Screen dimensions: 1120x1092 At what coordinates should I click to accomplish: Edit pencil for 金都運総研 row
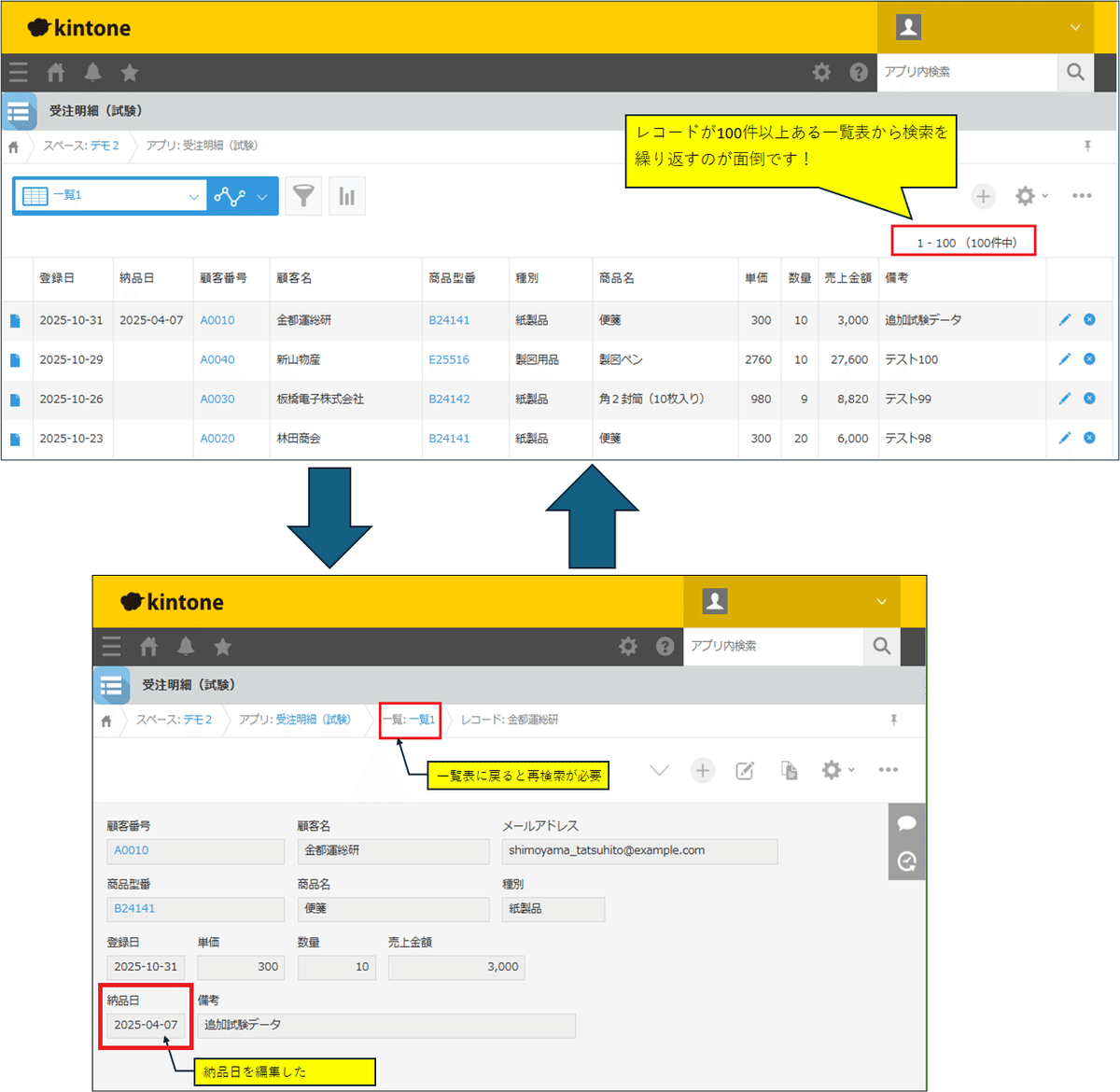[x=1065, y=319]
